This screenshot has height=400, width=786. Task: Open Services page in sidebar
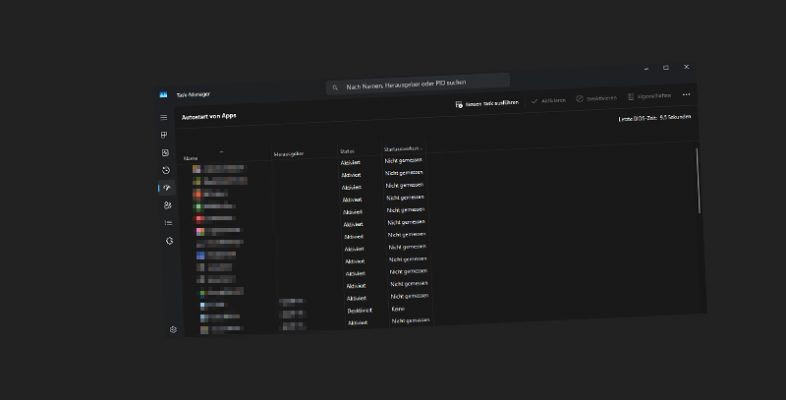point(169,241)
